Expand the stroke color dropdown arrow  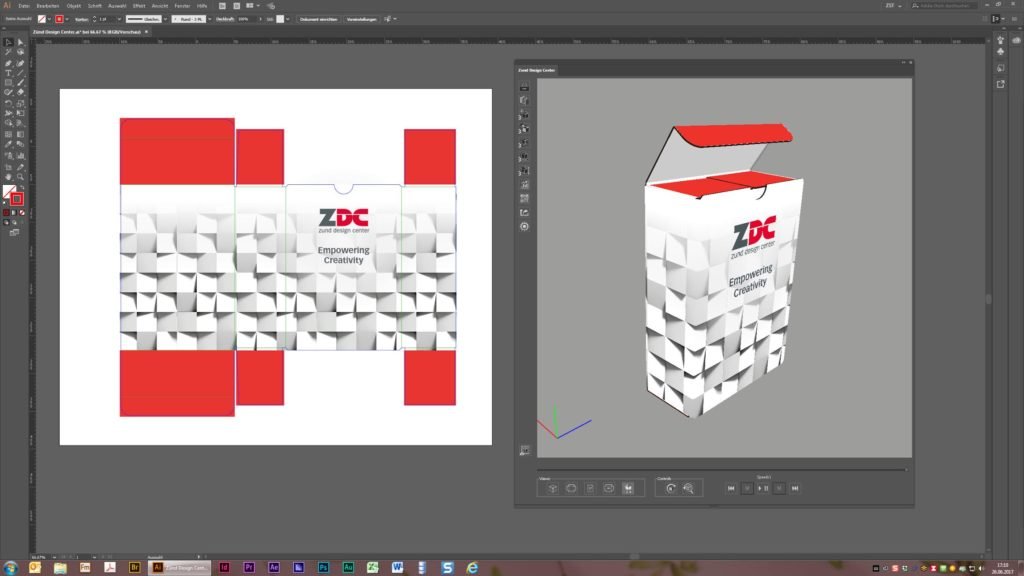(69, 19)
